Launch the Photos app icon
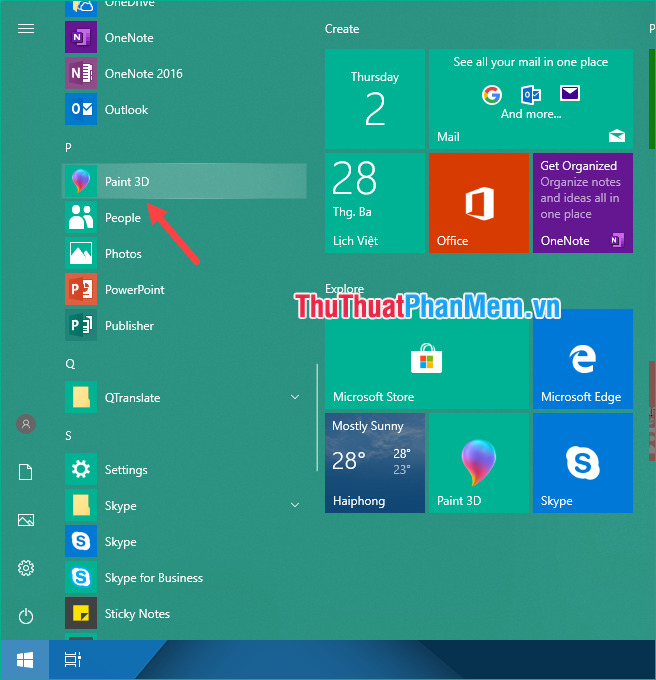This screenshot has height=680, width=656. click(81, 253)
